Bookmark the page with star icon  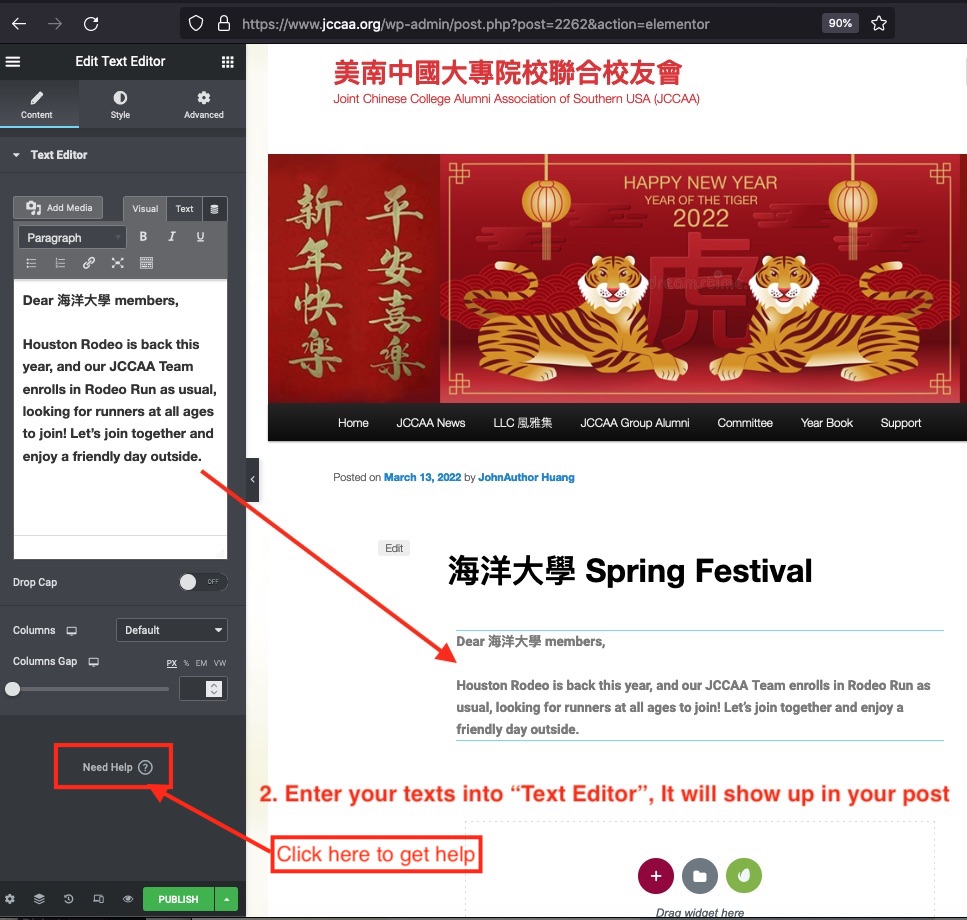click(879, 23)
